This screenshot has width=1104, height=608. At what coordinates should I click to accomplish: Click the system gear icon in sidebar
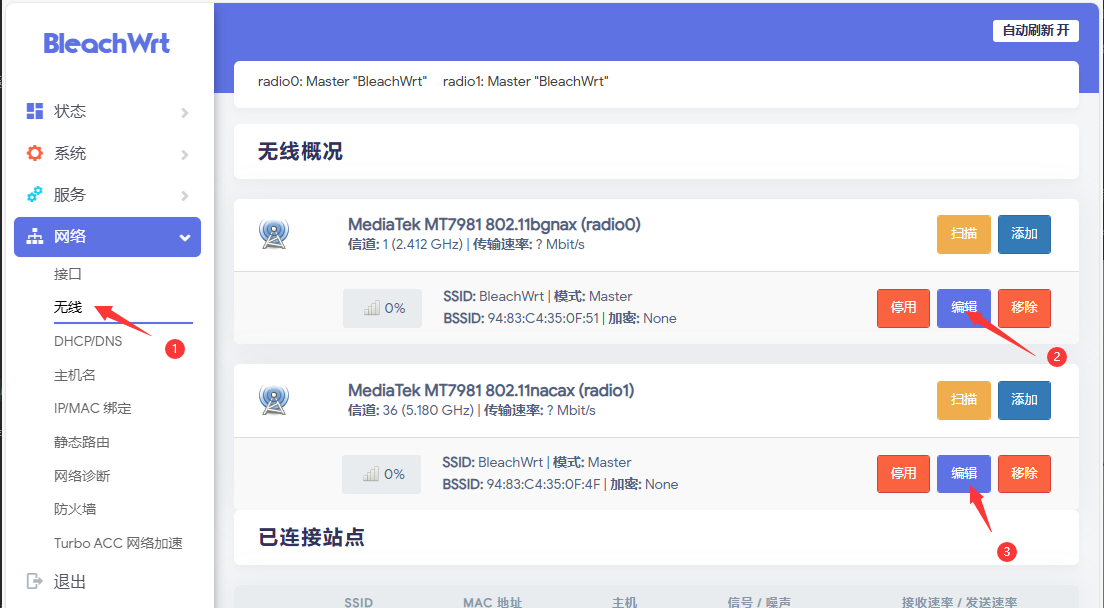coord(35,153)
